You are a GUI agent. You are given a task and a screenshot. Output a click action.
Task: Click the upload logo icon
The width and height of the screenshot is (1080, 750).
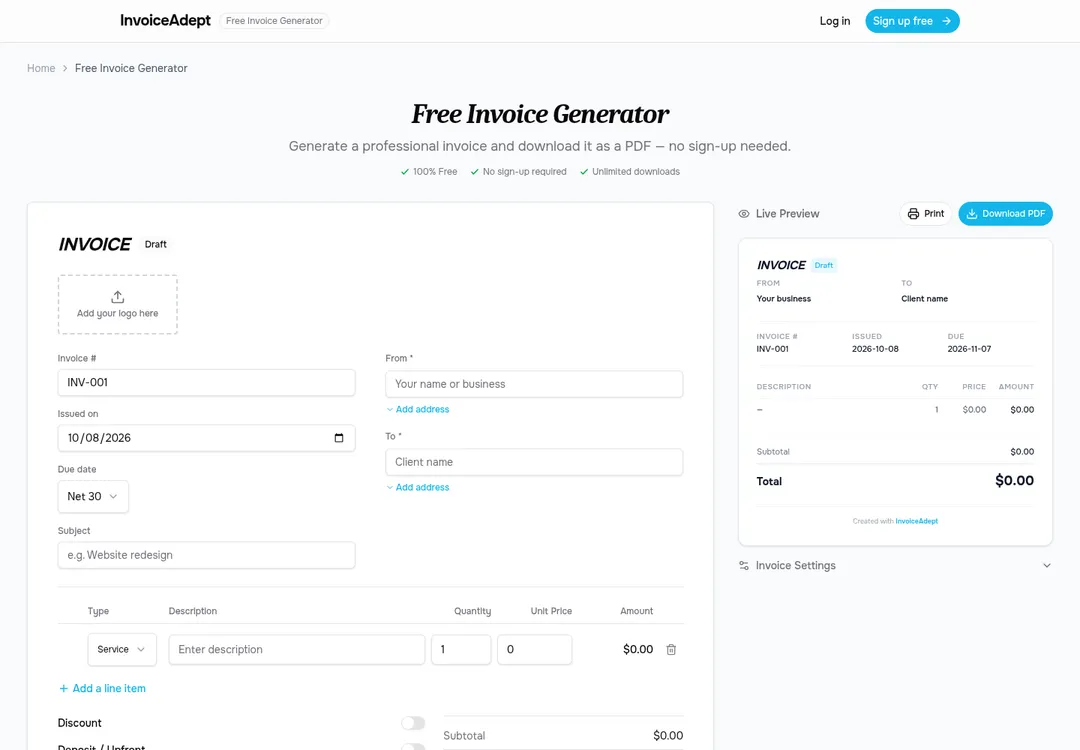tap(118, 297)
